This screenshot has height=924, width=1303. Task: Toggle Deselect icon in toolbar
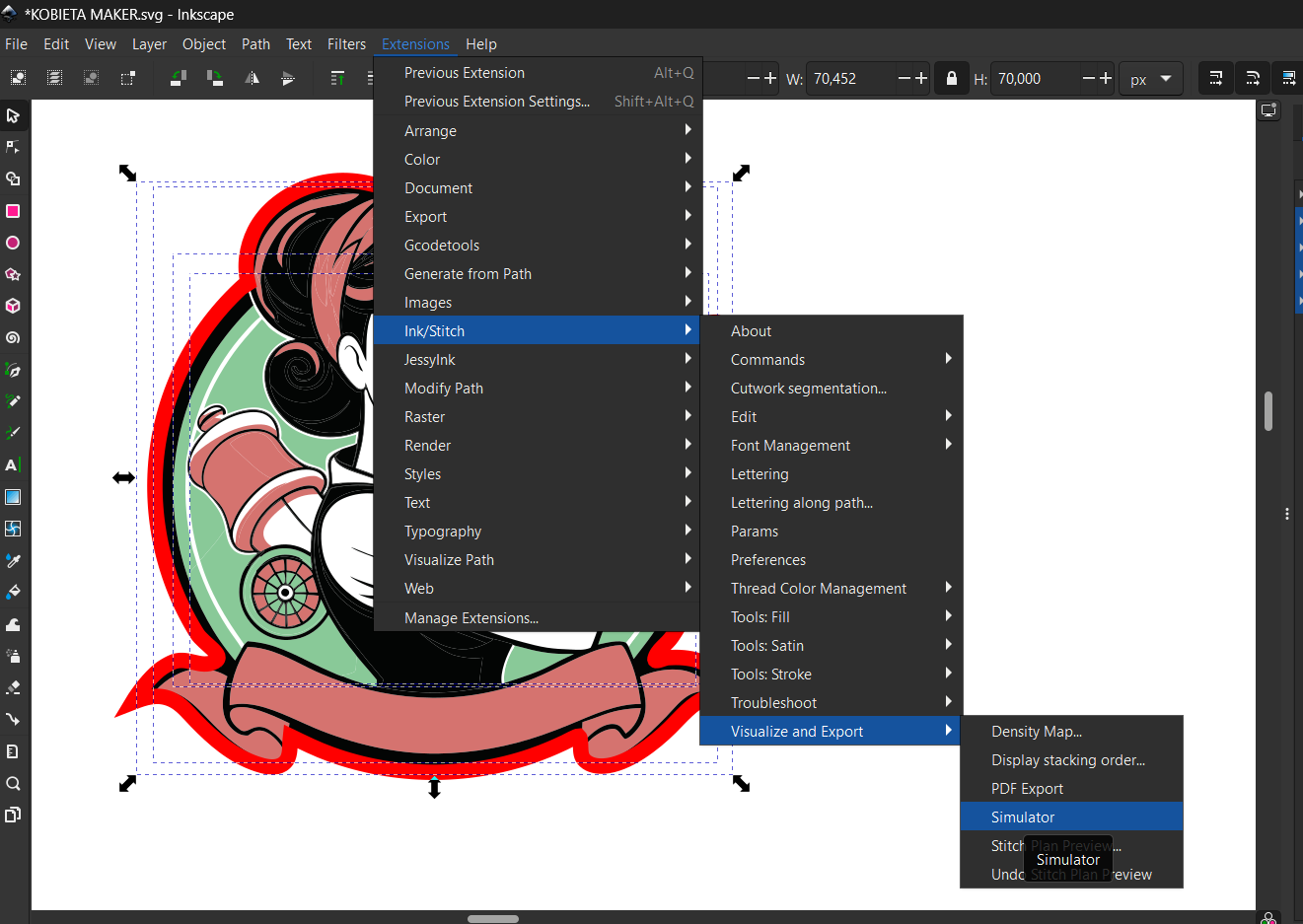[91, 78]
